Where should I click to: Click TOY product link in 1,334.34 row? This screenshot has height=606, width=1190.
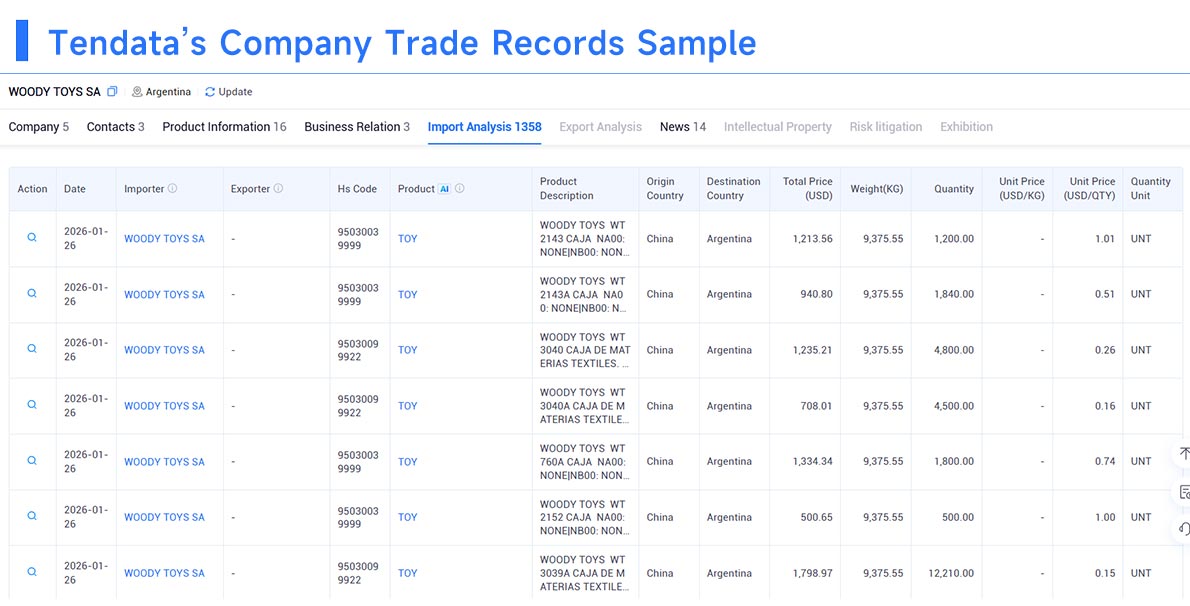[x=408, y=461]
